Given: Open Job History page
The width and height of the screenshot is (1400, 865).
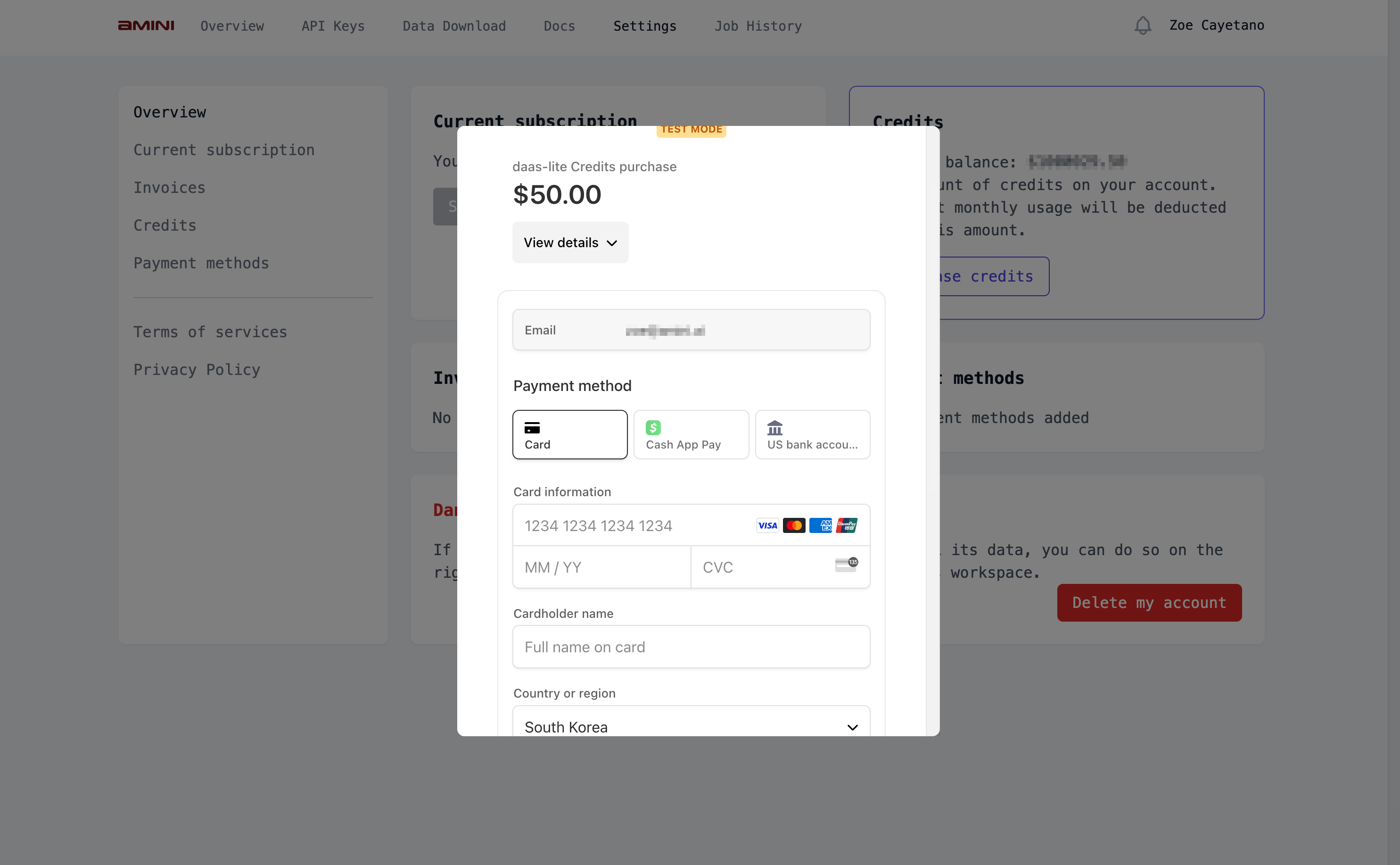Looking at the screenshot, I should [x=758, y=26].
